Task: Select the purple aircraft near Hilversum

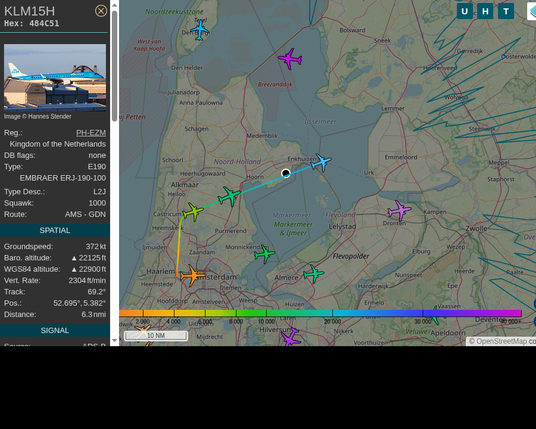Action: (290, 337)
